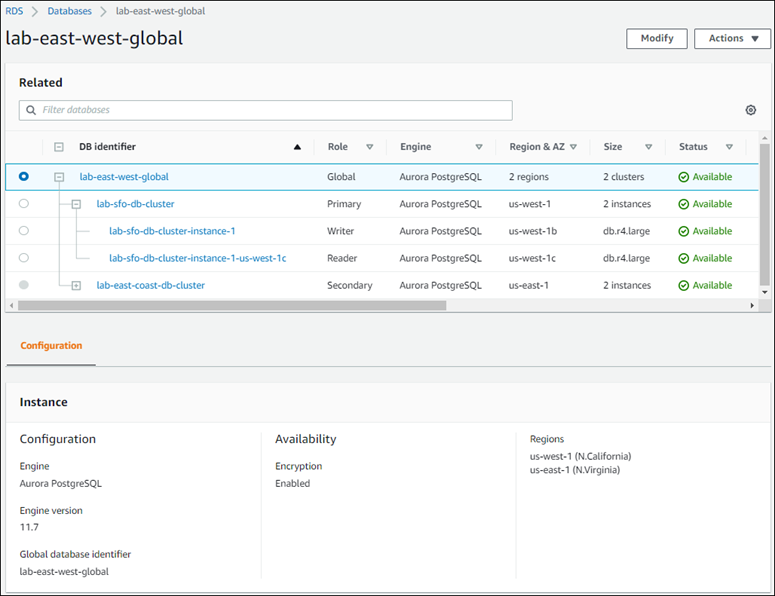Collapse all rows via header minus icon

point(59,147)
